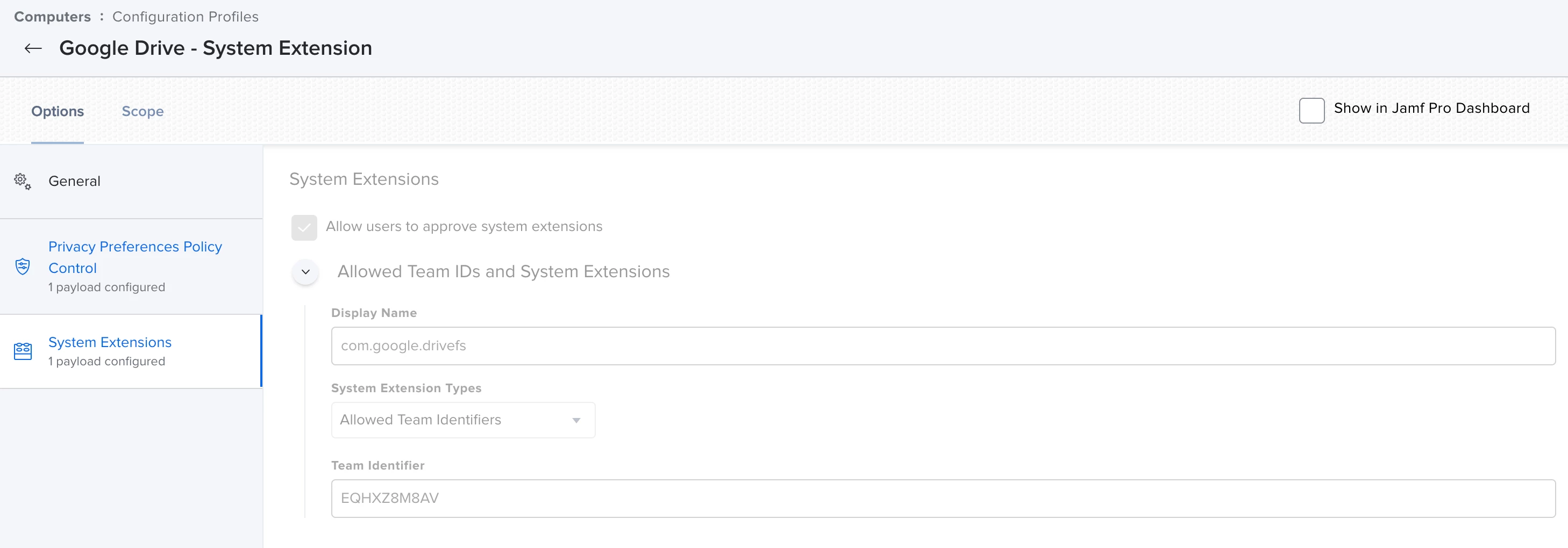Click 1 payload configured under Privacy Preferences

[x=106, y=287]
